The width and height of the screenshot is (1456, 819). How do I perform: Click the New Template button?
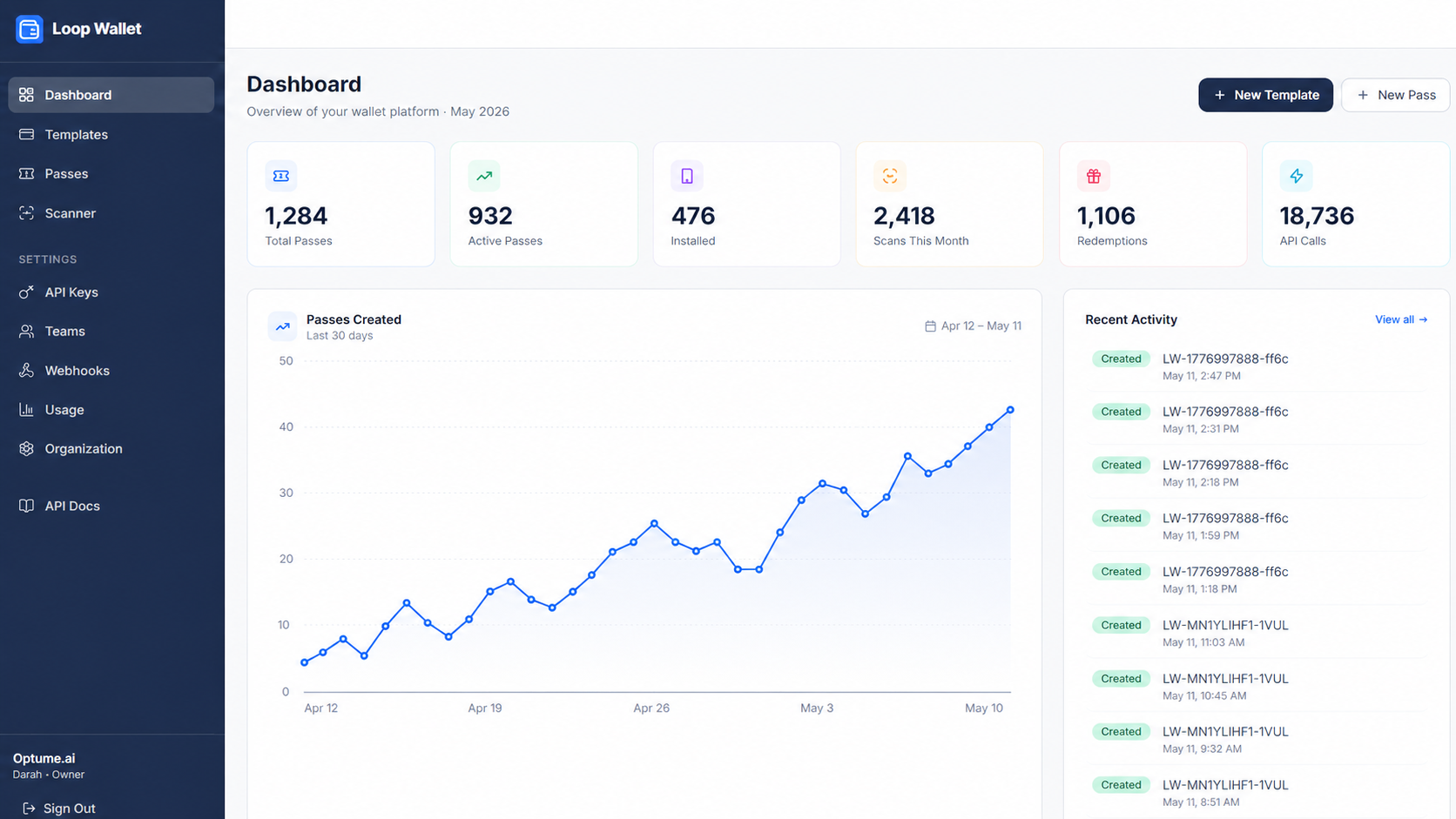pyautogui.click(x=1265, y=95)
